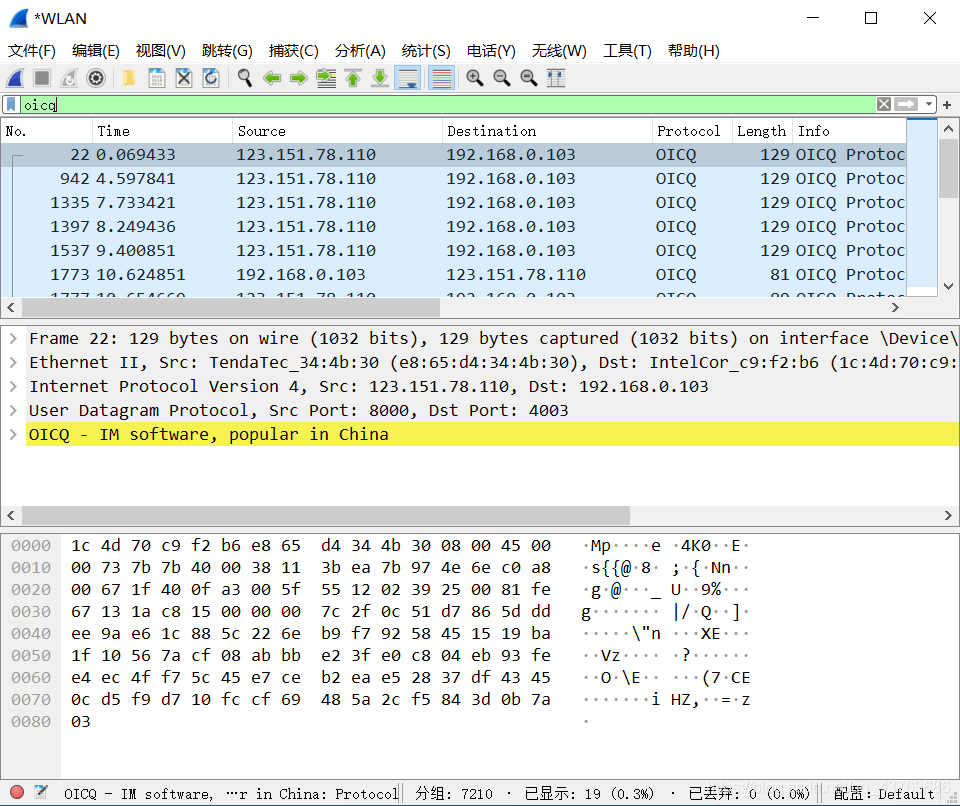Click the resize columns icon
This screenshot has height=806, width=960.
click(x=556, y=78)
